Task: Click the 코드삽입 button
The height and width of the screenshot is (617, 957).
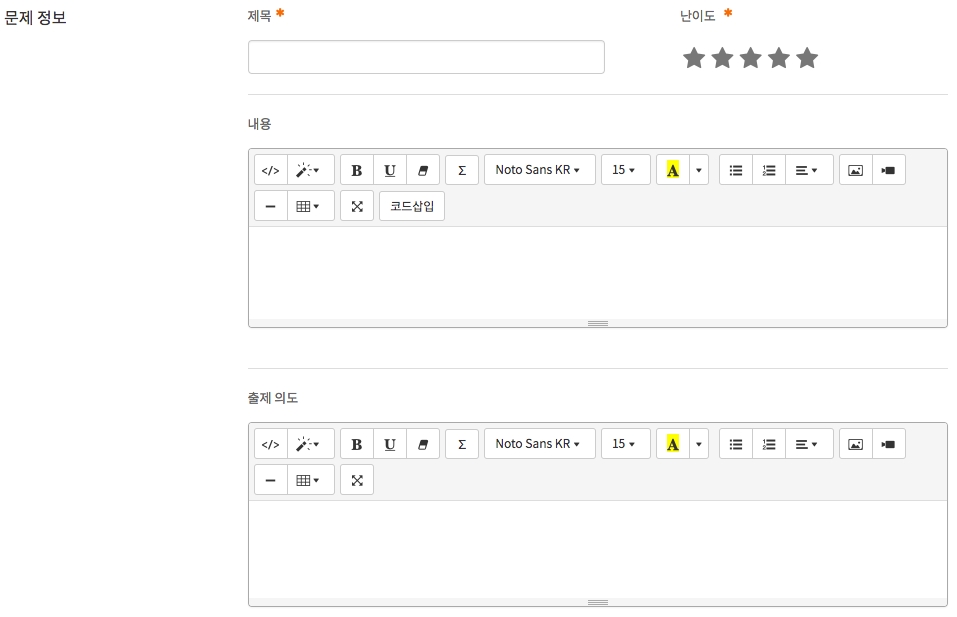Action: (412, 207)
